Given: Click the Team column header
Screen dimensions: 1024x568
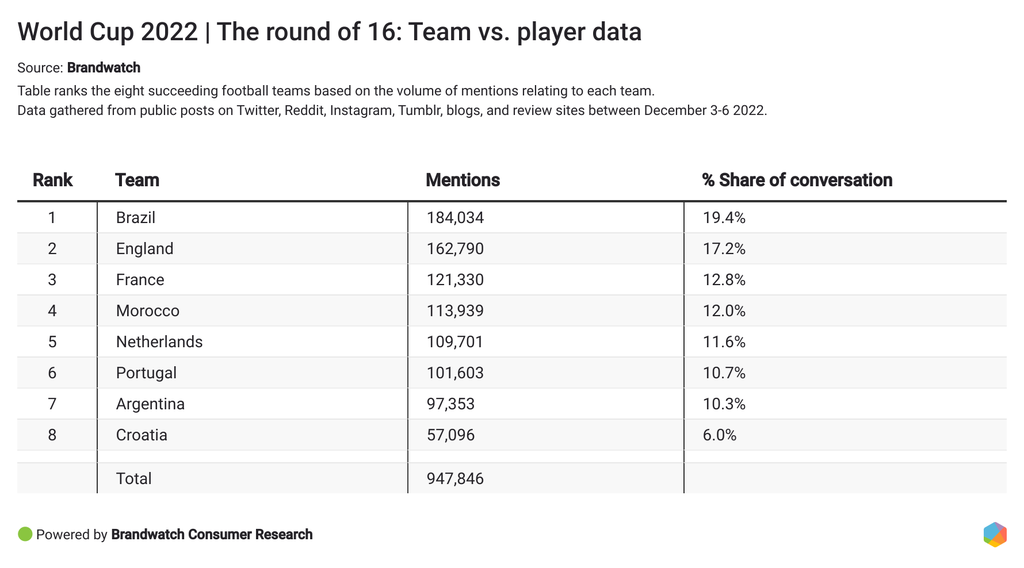Looking at the screenshot, I should pyautogui.click(x=137, y=180).
